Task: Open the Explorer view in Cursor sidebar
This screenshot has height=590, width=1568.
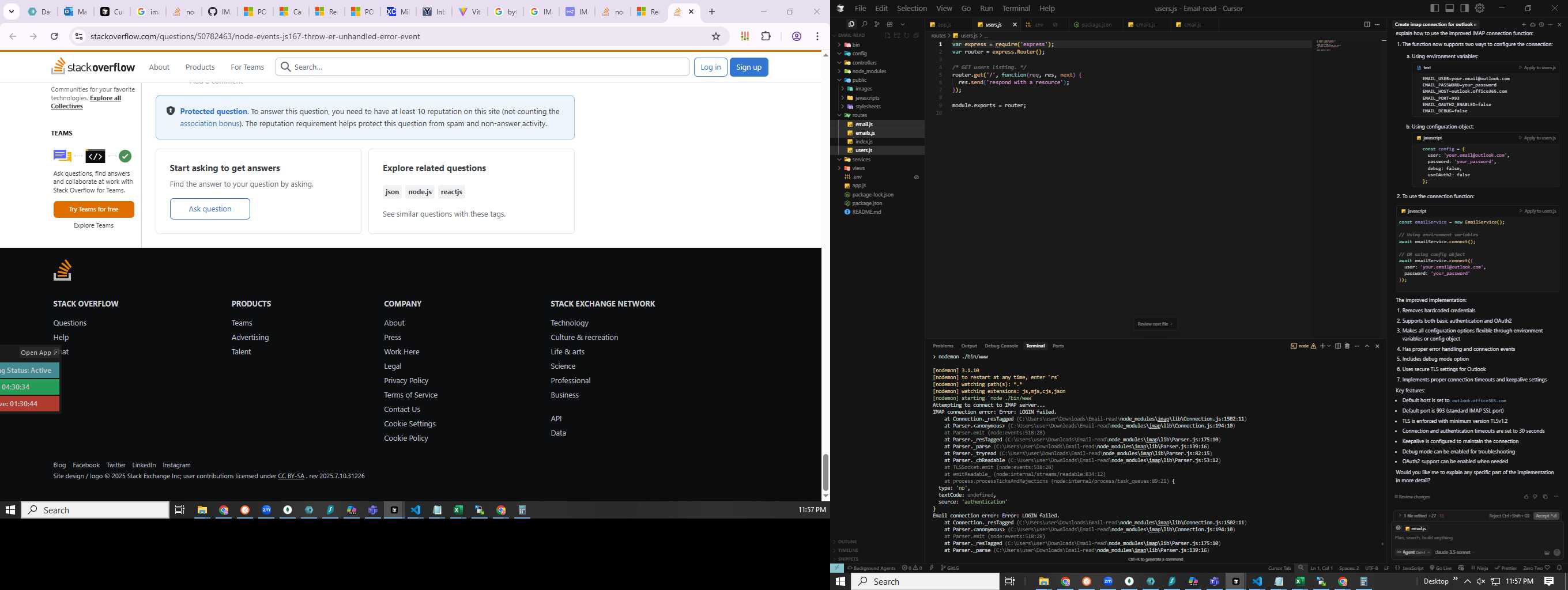Action: click(851, 24)
